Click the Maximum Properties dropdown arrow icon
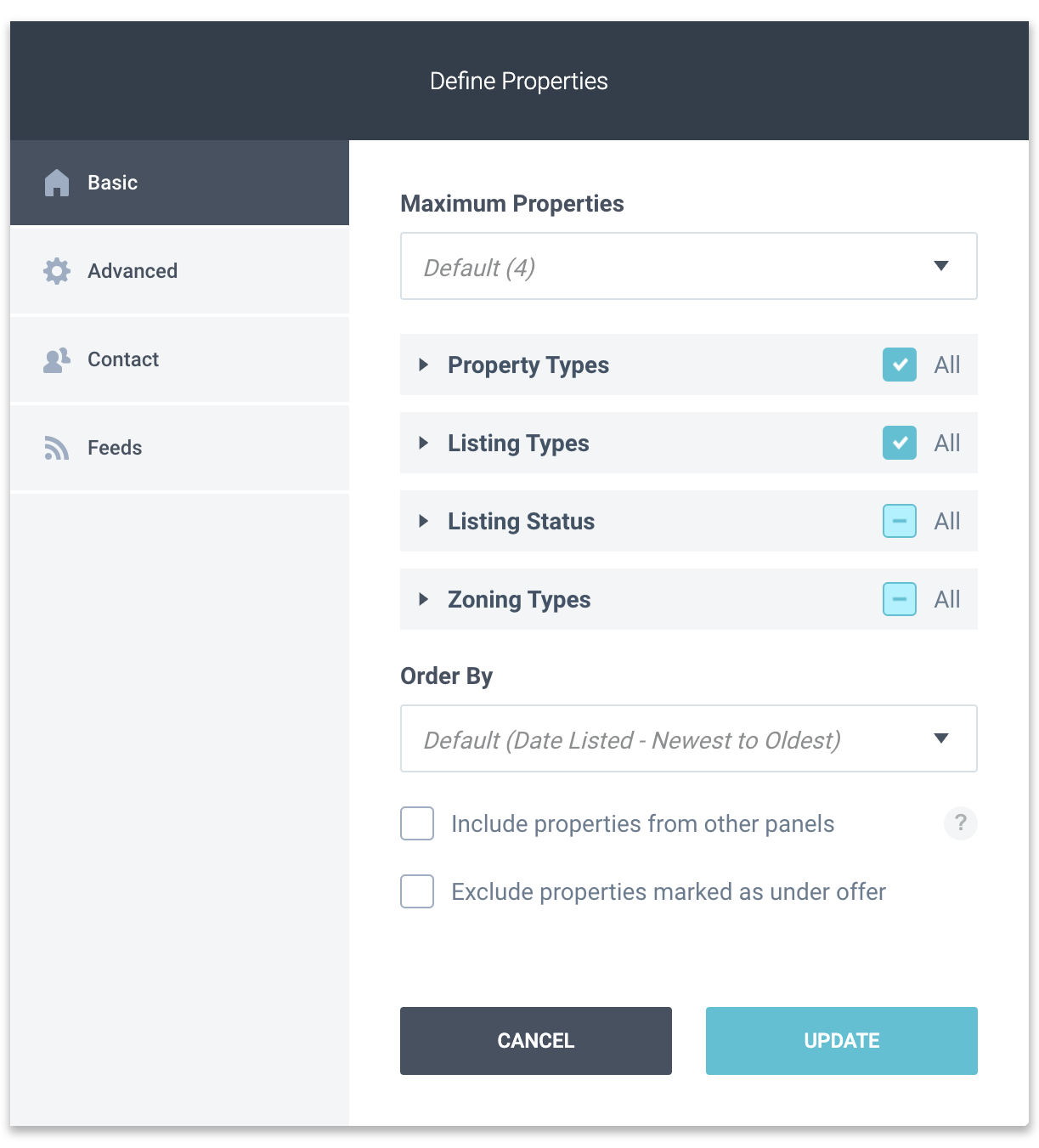This screenshot has width=1039, height=1148. pos(941,266)
